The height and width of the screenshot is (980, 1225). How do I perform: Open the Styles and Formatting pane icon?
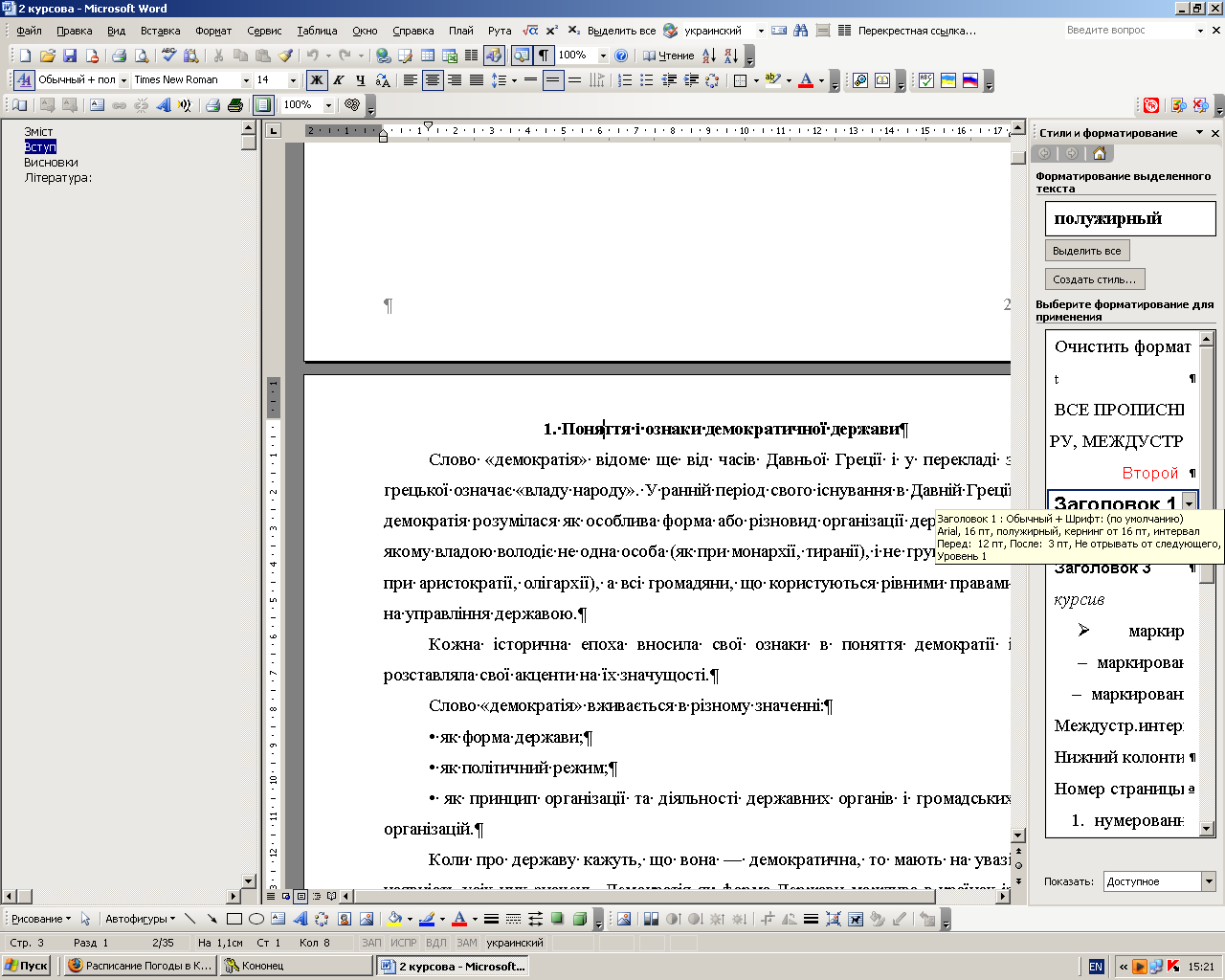click(24, 80)
